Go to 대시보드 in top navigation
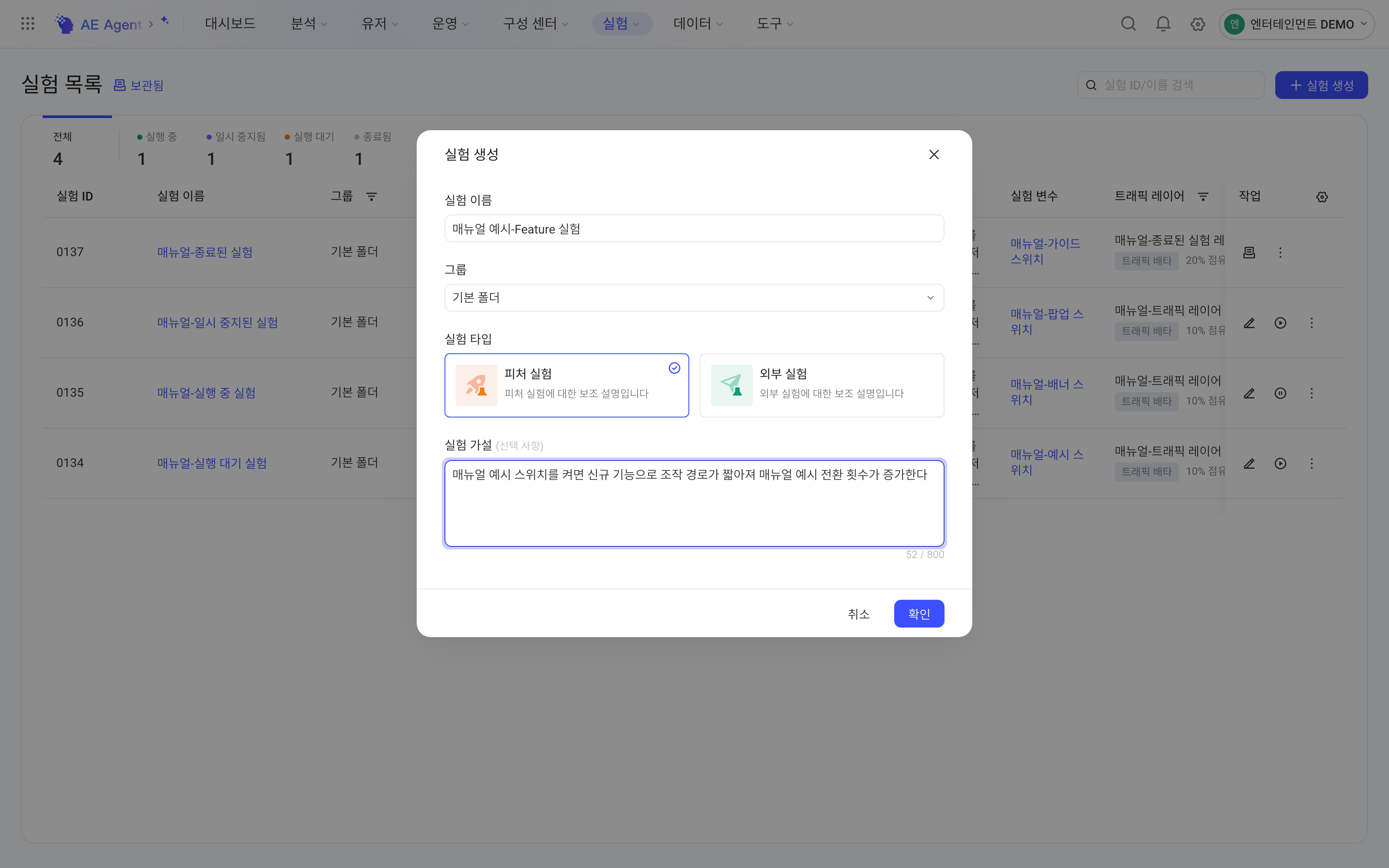The height and width of the screenshot is (868, 1389). [230, 23]
